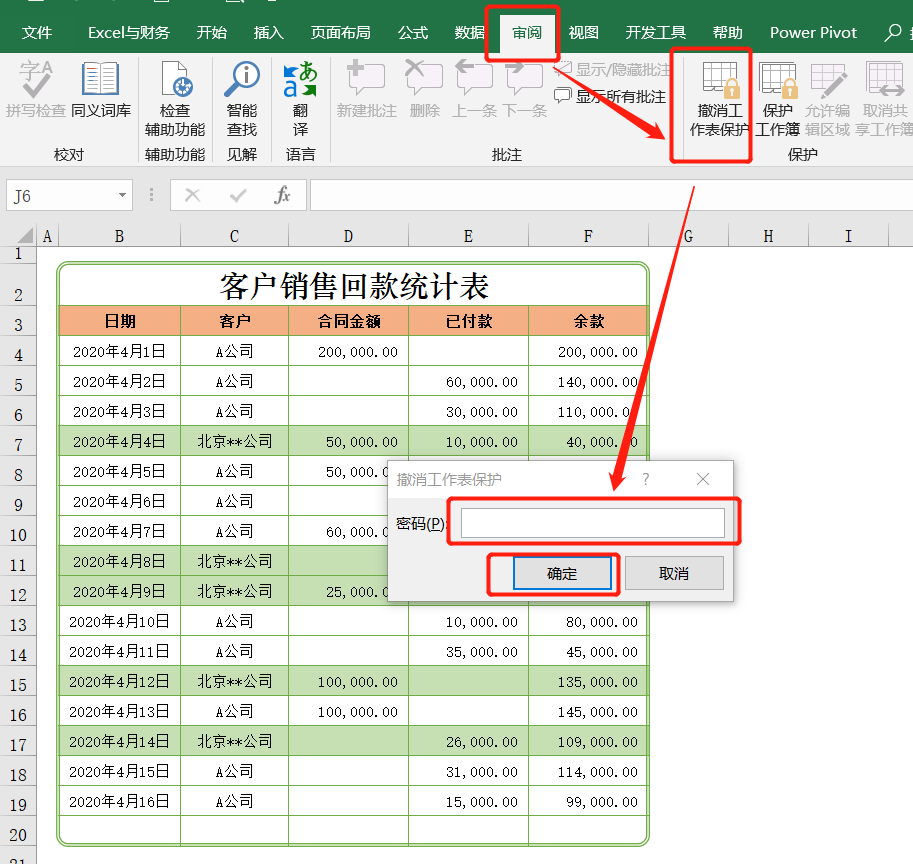This screenshot has height=864, width=913.
Task: Click the 合同金额 header cell
Action: click(348, 321)
